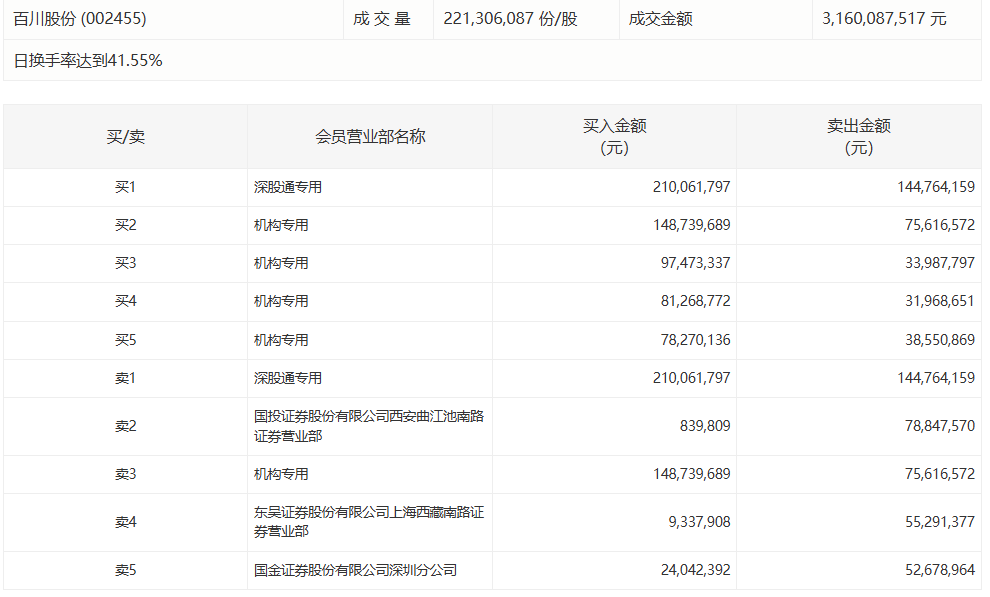Select 深股通专用 in the 买1 row
Image resolution: width=990 pixels, height=597 pixels.
[x=288, y=187]
